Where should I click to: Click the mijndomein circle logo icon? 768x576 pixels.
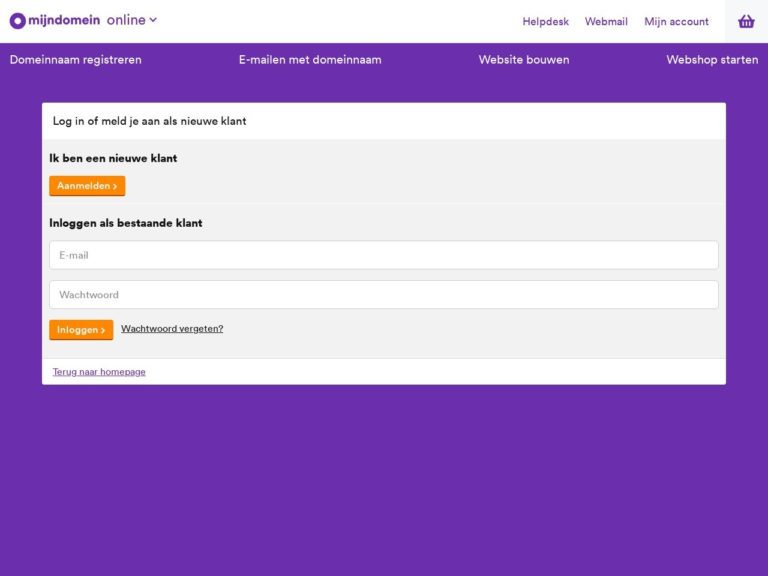pyautogui.click(x=18, y=21)
